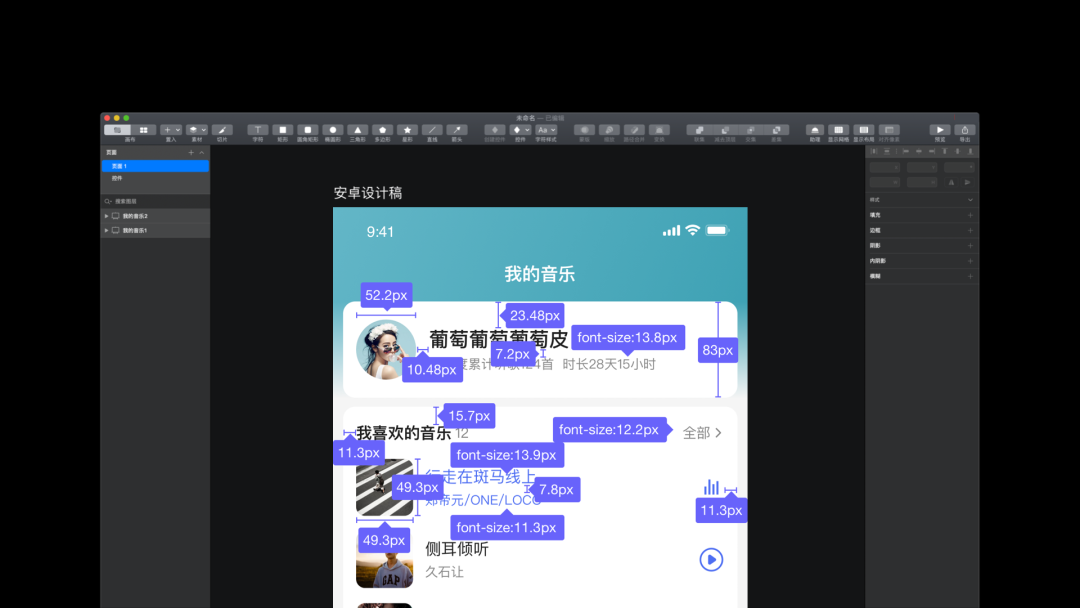Add a 阴影 shadow with its plus
Viewport: 1080px width, 608px height.
[970, 245]
